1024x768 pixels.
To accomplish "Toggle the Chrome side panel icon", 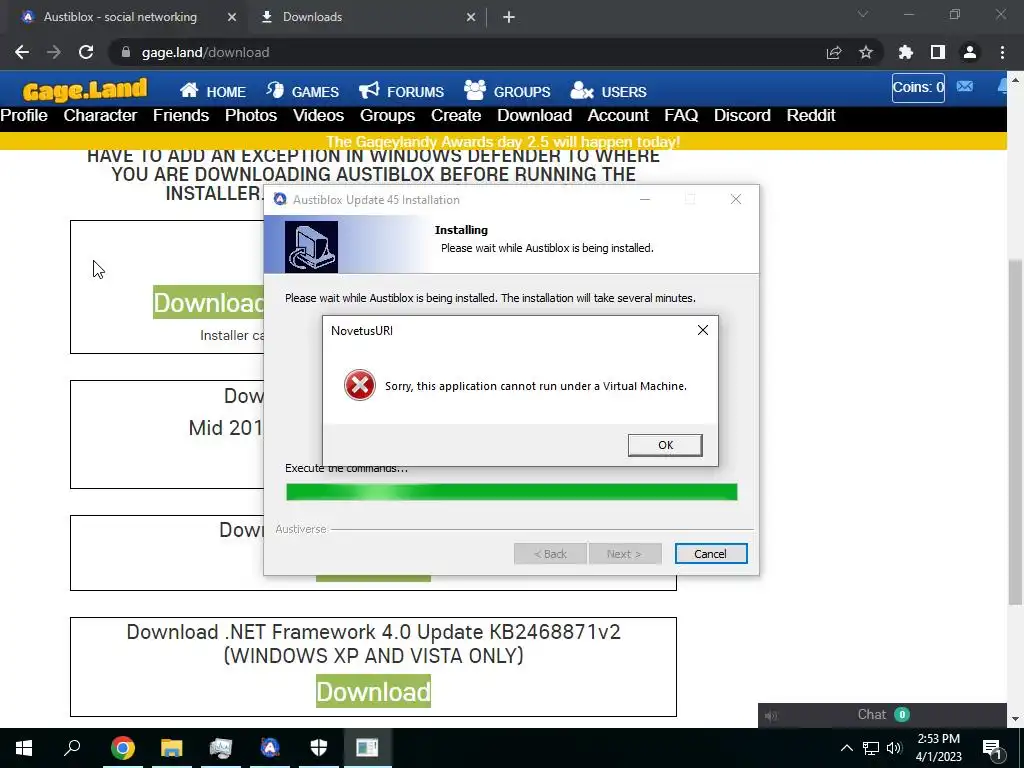I will [938, 52].
